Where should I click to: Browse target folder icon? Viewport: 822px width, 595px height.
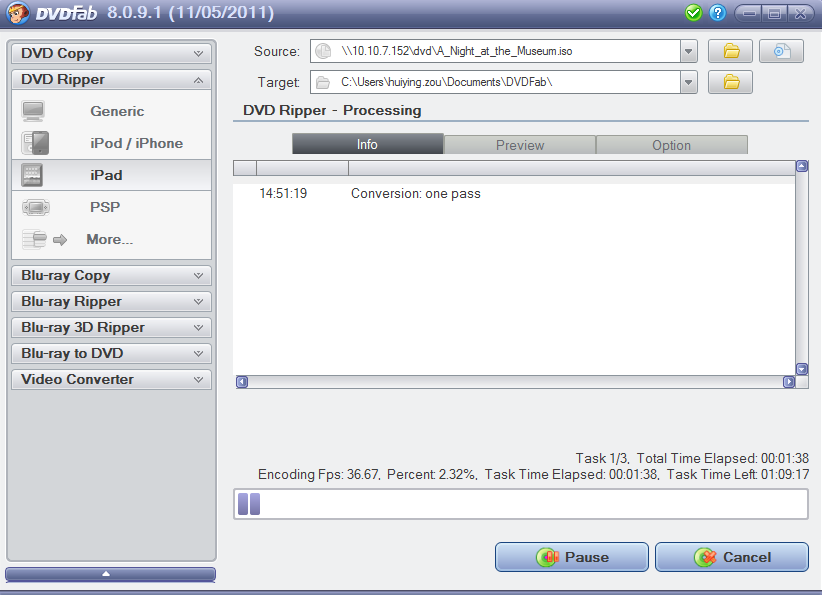730,82
